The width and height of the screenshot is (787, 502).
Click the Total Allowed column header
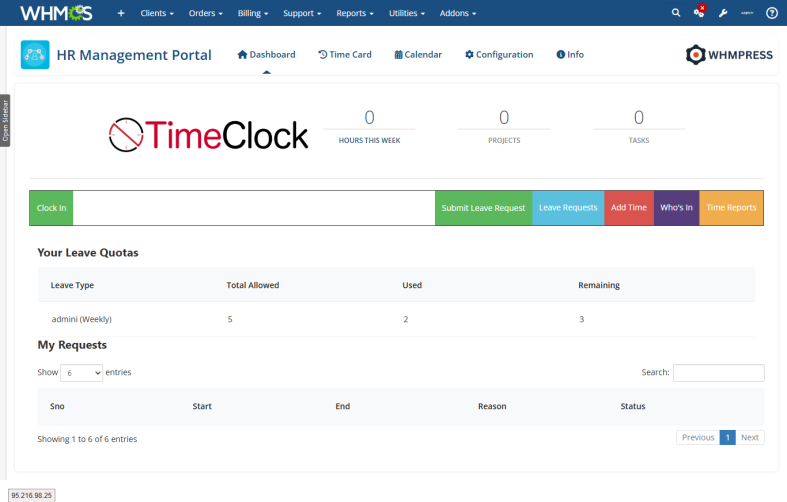pyautogui.click(x=252, y=285)
